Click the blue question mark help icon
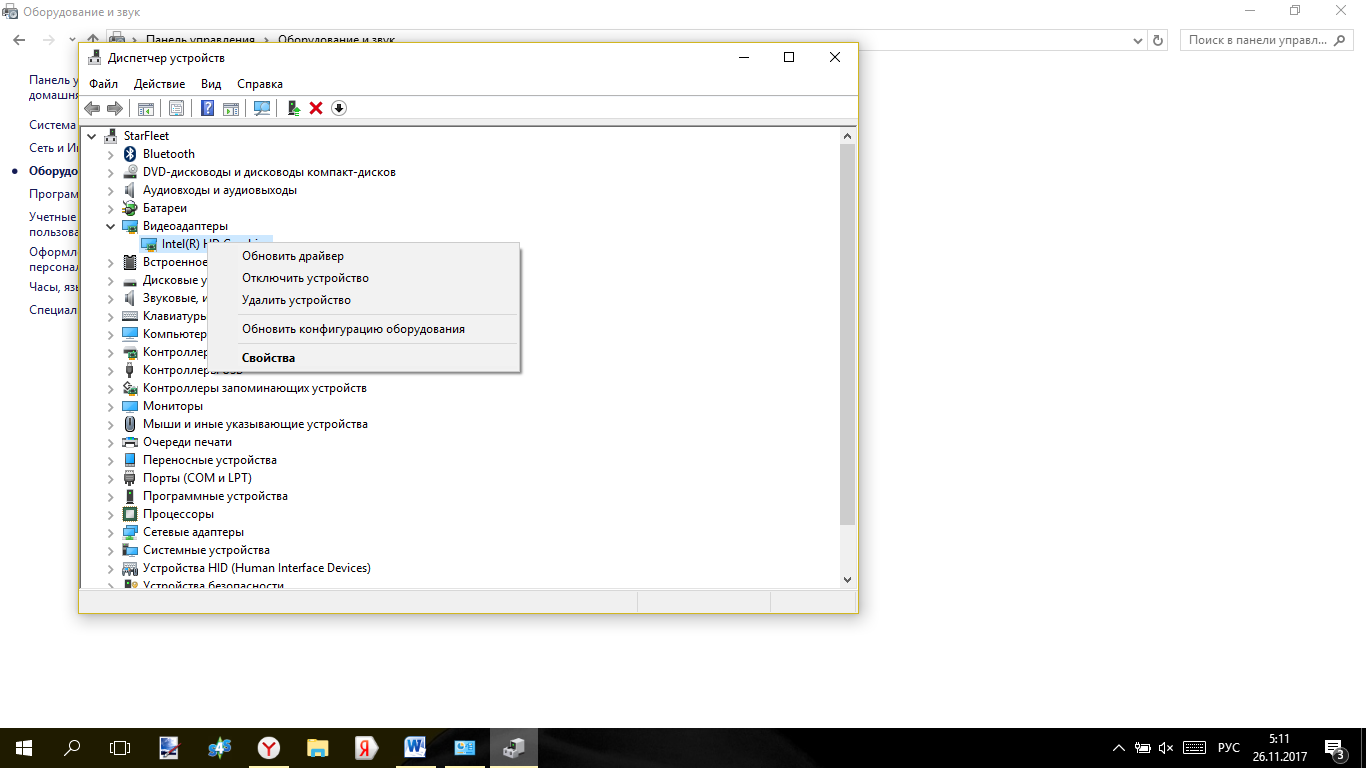This screenshot has height=768, width=1366. [x=208, y=108]
